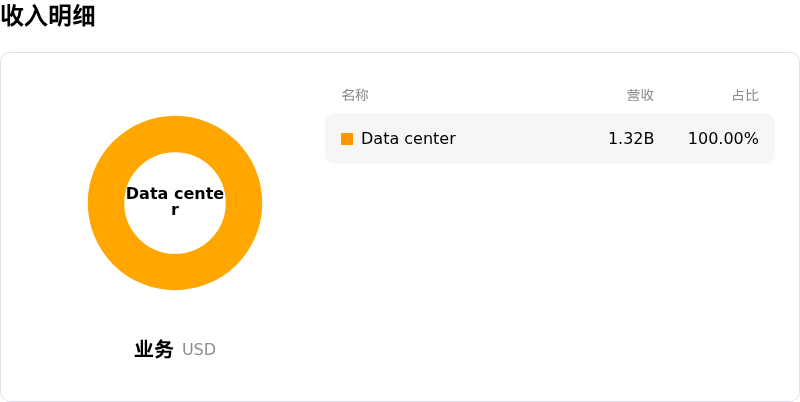Image resolution: width=800 pixels, height=402 pixels.
Task: Click the left side of orange ring
Action: click(106, 203)
